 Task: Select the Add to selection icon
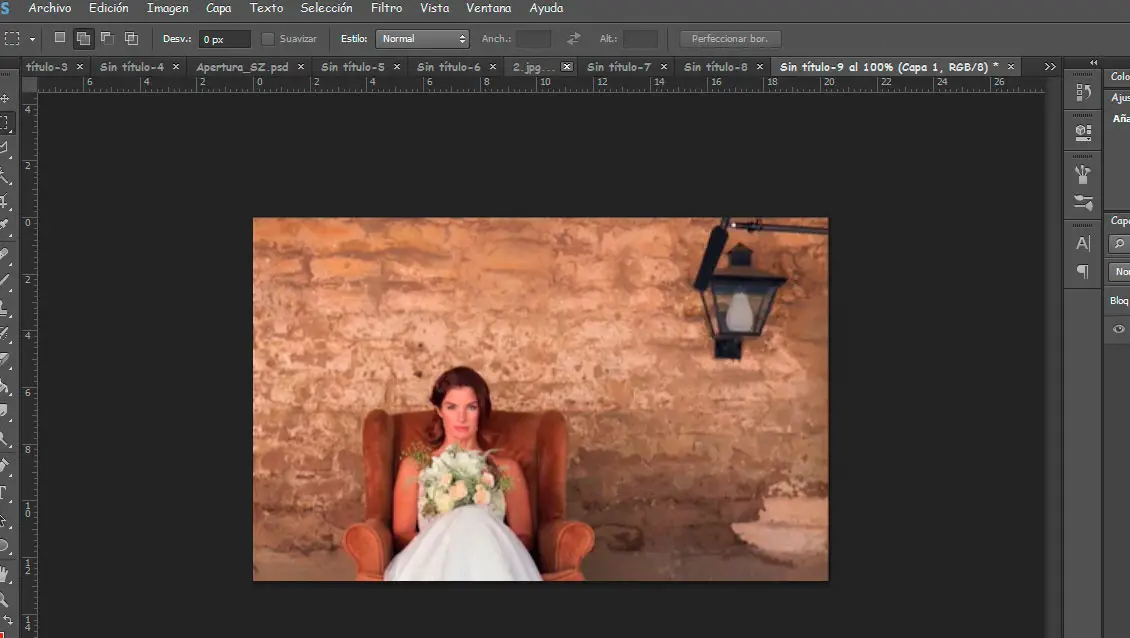click(x=84, y=38)
